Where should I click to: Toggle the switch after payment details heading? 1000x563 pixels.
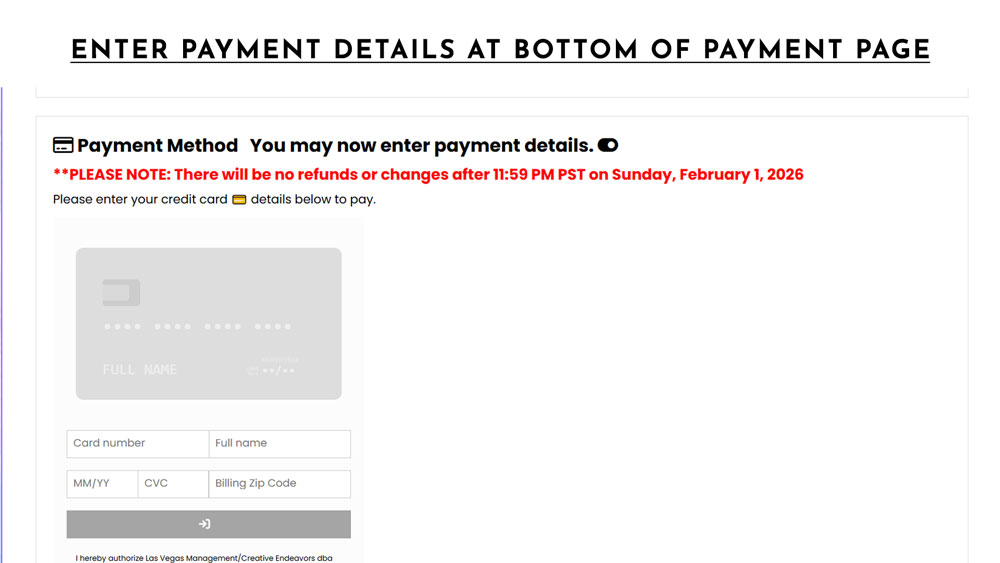pos(608,146)
